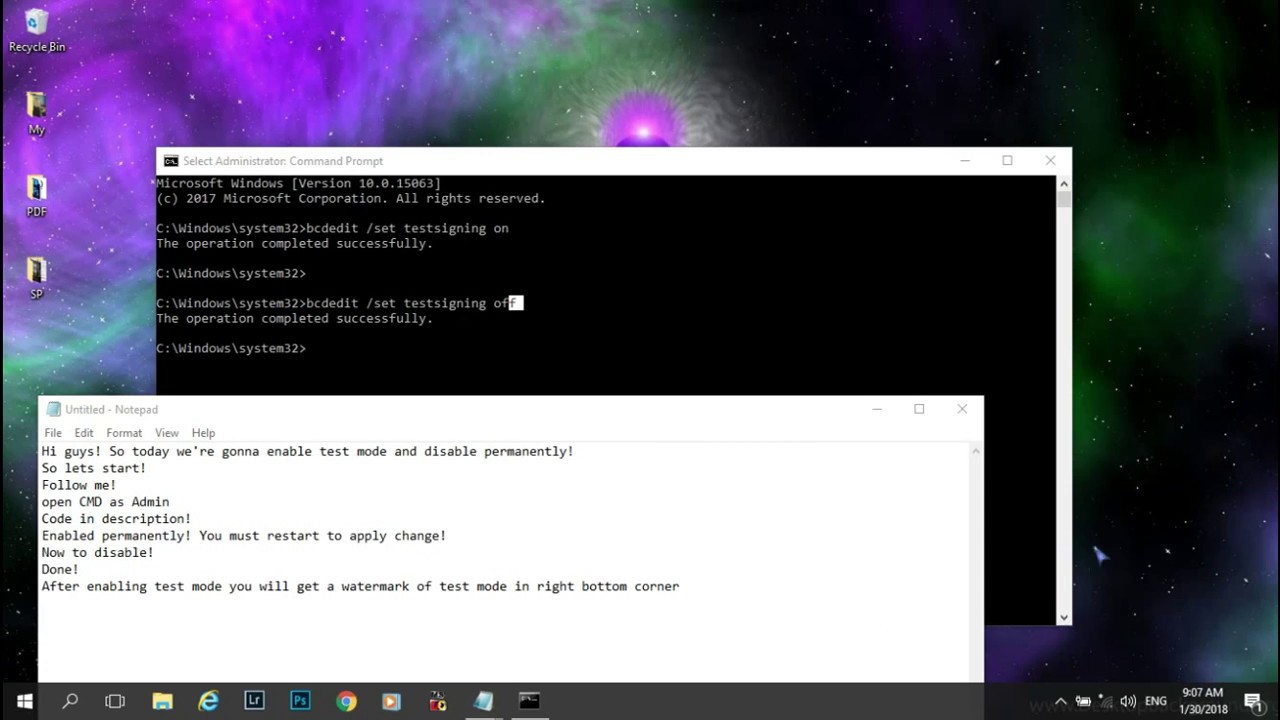Open the Action Center notifications icon
The image size is (1280, 720).
click(x=1252, y=701)
